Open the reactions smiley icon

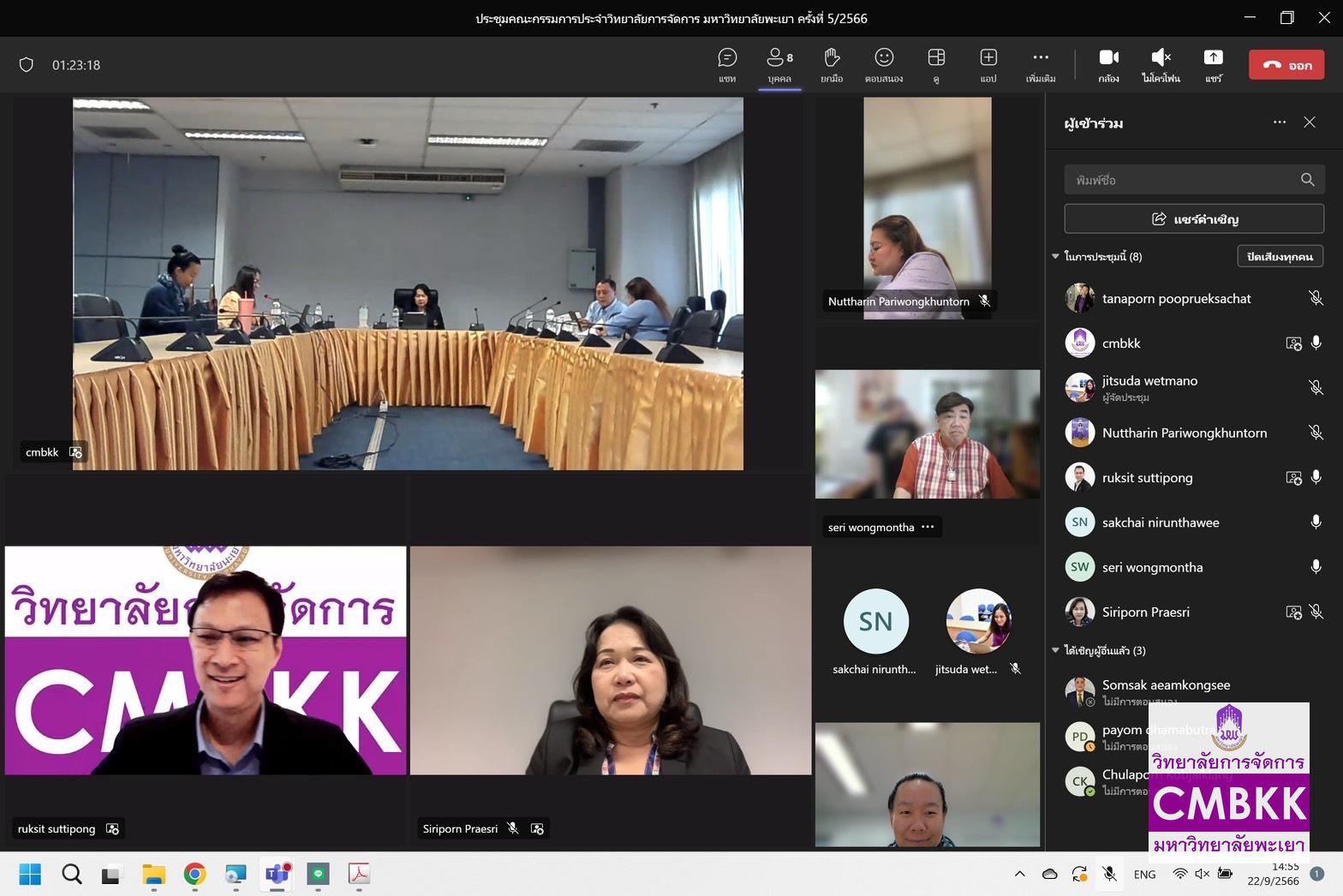[x=884, y=64]
